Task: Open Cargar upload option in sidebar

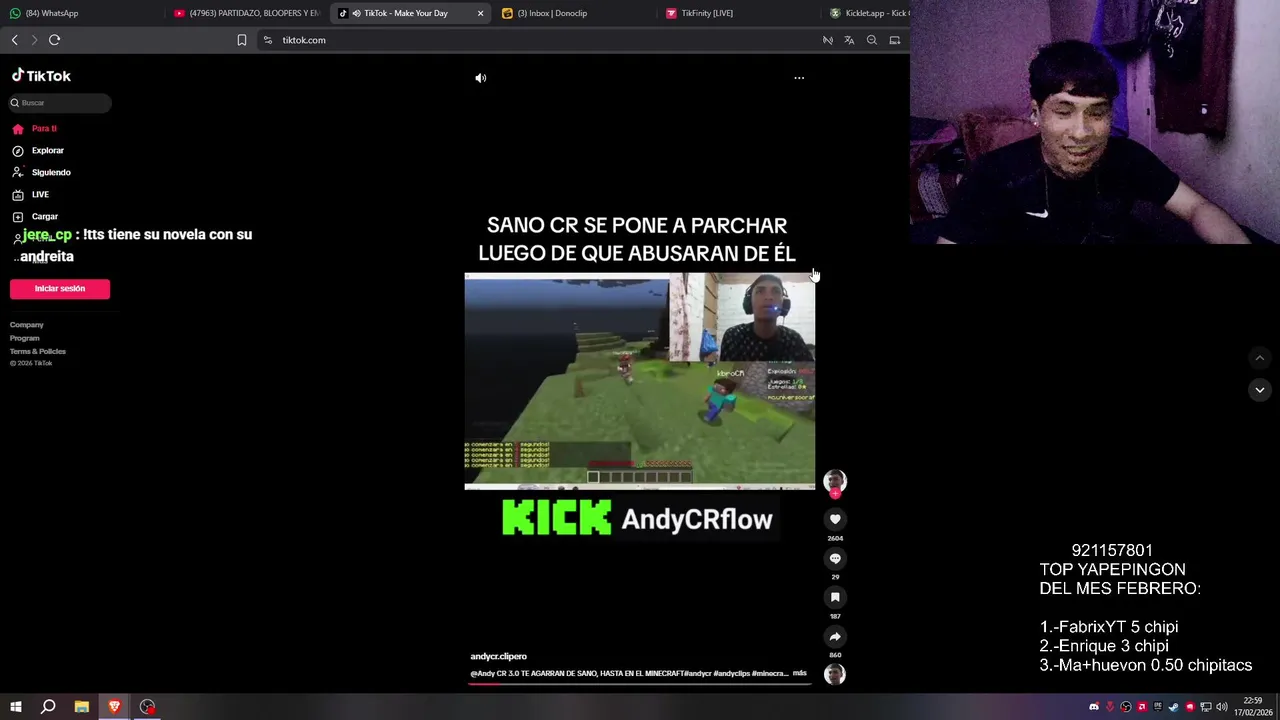Action: click(x=44, y=216)
